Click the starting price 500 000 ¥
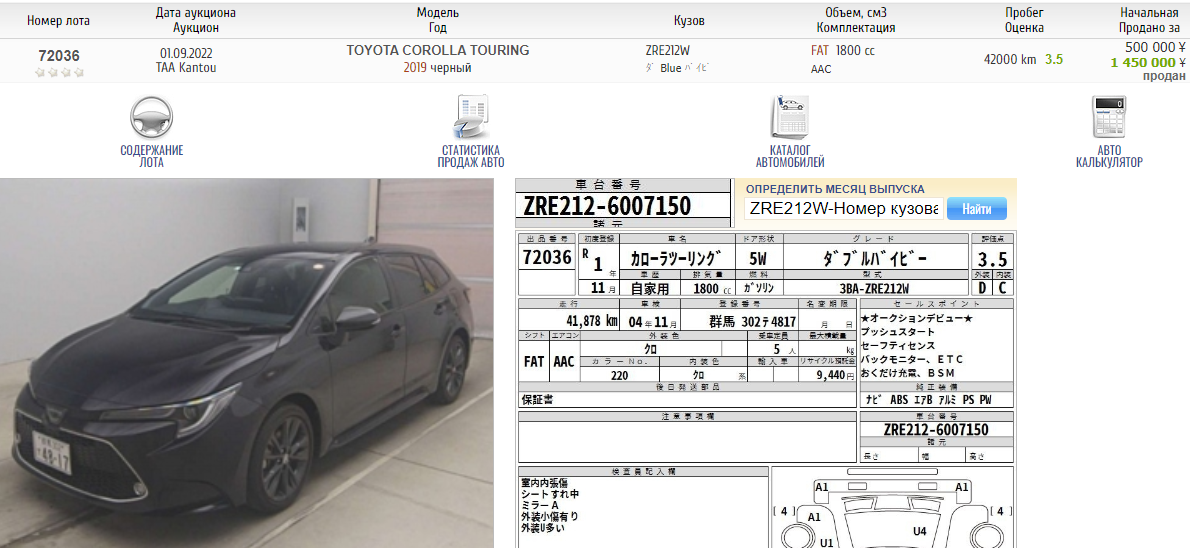The width and height of the screenshot is (1190, 548). (1155, 47)
